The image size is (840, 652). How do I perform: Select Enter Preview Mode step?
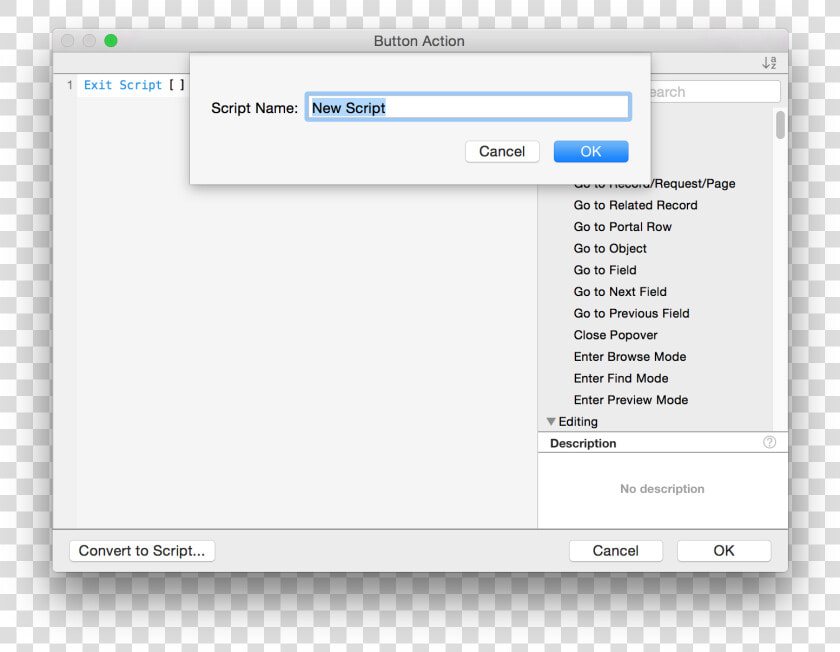pyautogui.click(x=631, y=400)
